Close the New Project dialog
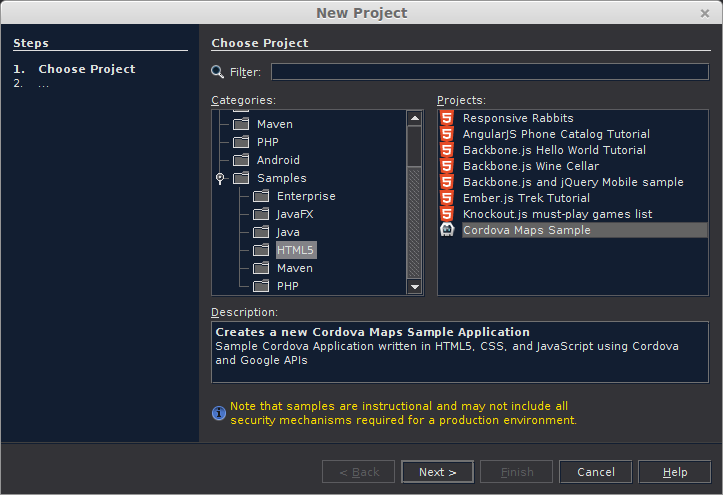The image size is (723, 495). [x=705, y=13]
